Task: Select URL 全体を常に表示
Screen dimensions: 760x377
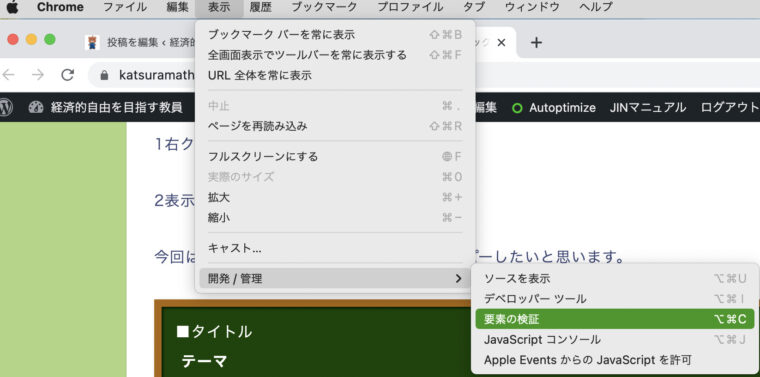Action: [335, 76]
